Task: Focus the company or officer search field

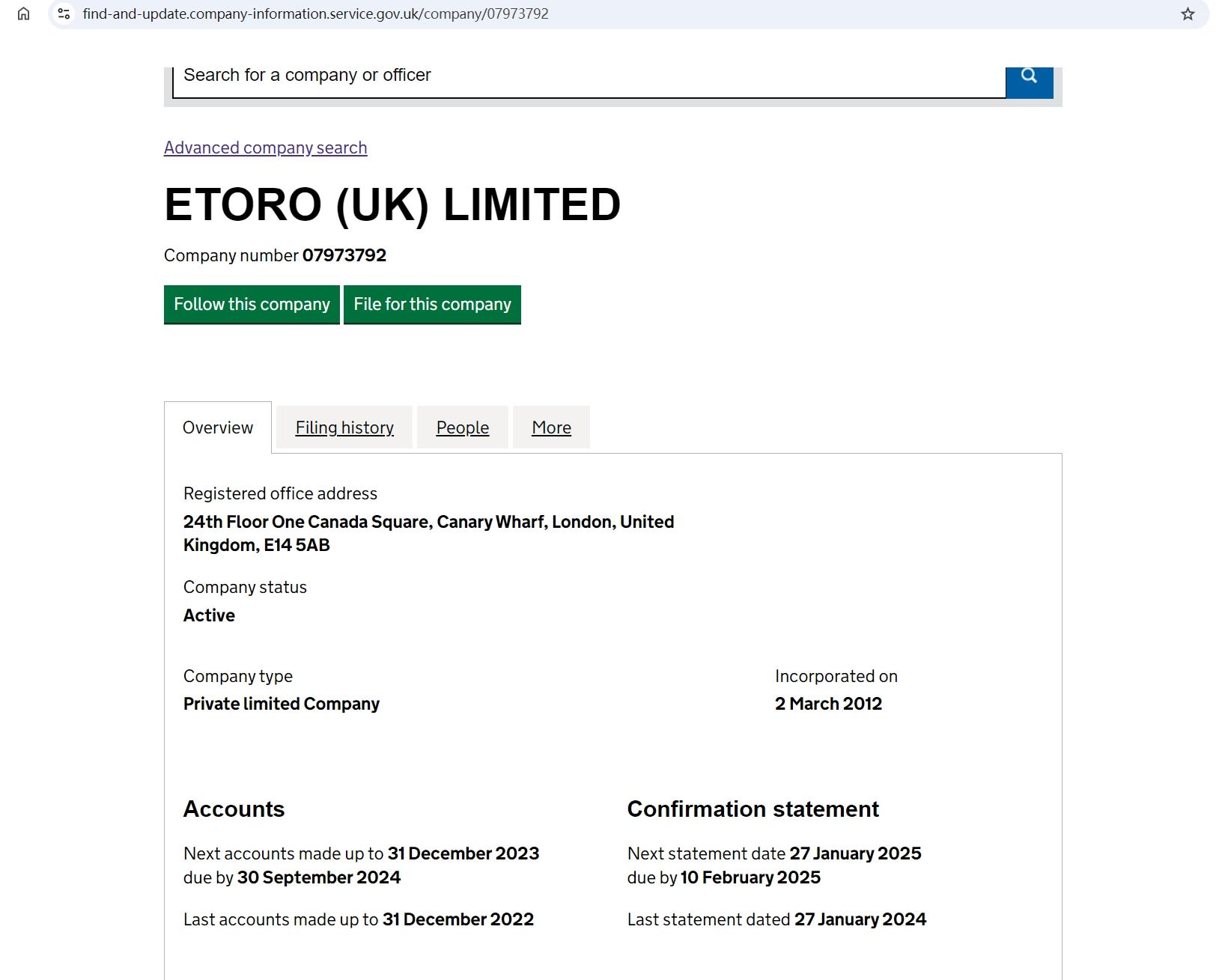Action: (589, 78)
